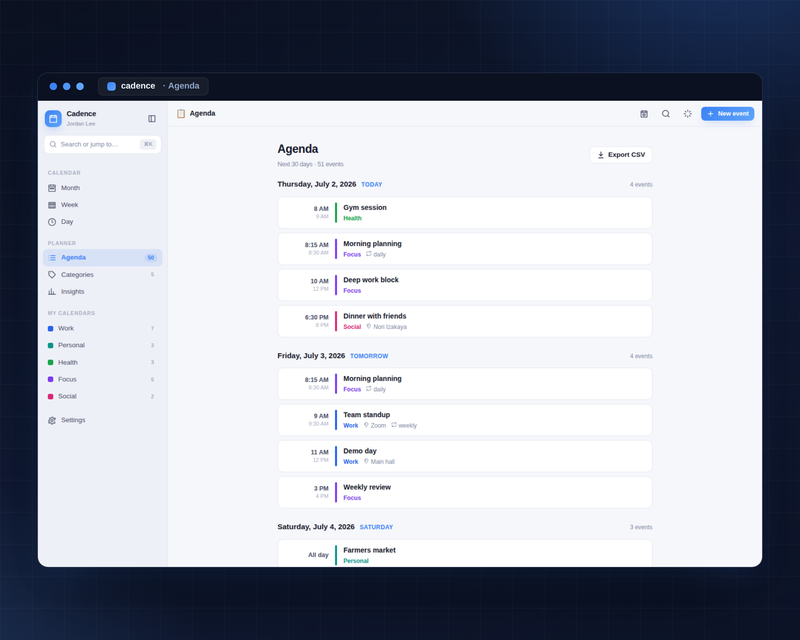Open the Farmers market all-day event
Screen dimensions: 800x640
[x=465, y=553]
